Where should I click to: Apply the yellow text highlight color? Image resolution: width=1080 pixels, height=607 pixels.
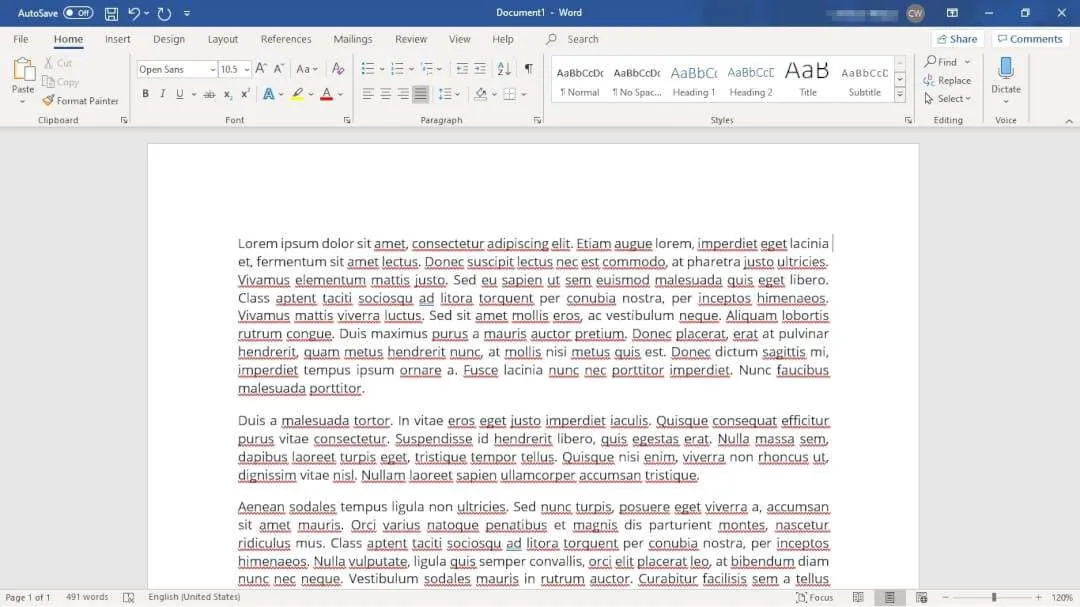(x=297, y=94)
